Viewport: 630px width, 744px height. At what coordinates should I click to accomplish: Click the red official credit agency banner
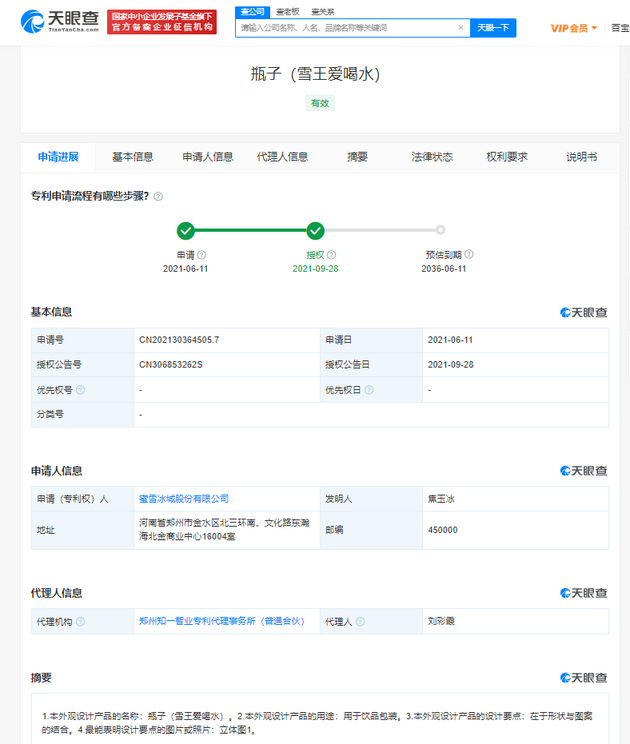point(162,22)
